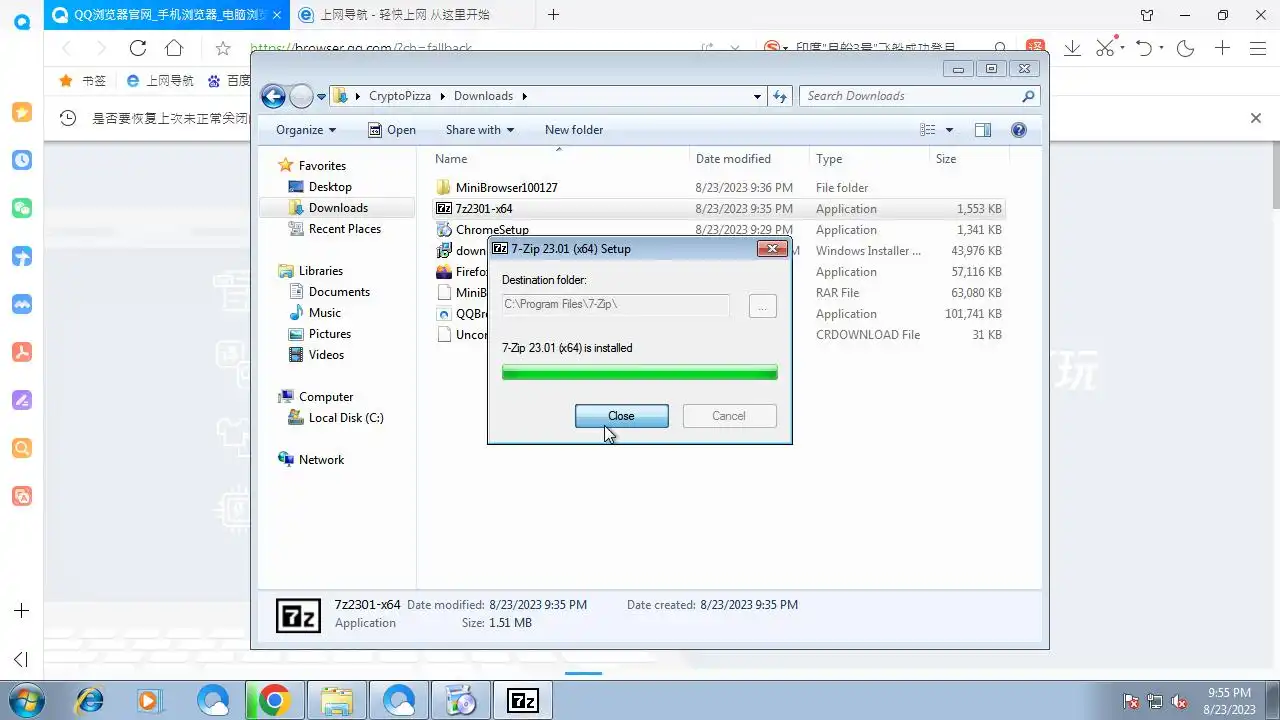Click the Search Downloads box
Screen dimensions: 1280x720
(x=919, y=96)
